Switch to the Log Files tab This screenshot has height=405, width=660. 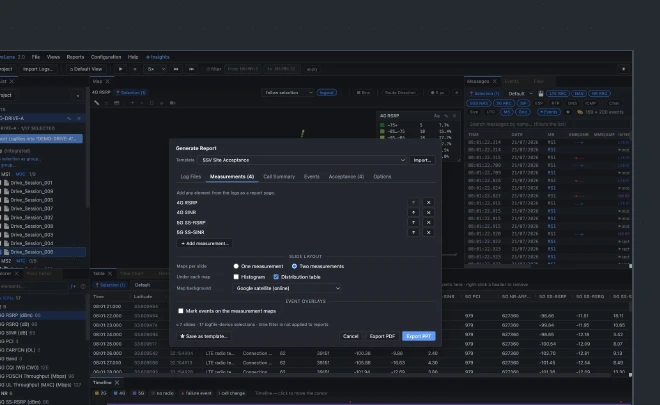pos(191,177)
